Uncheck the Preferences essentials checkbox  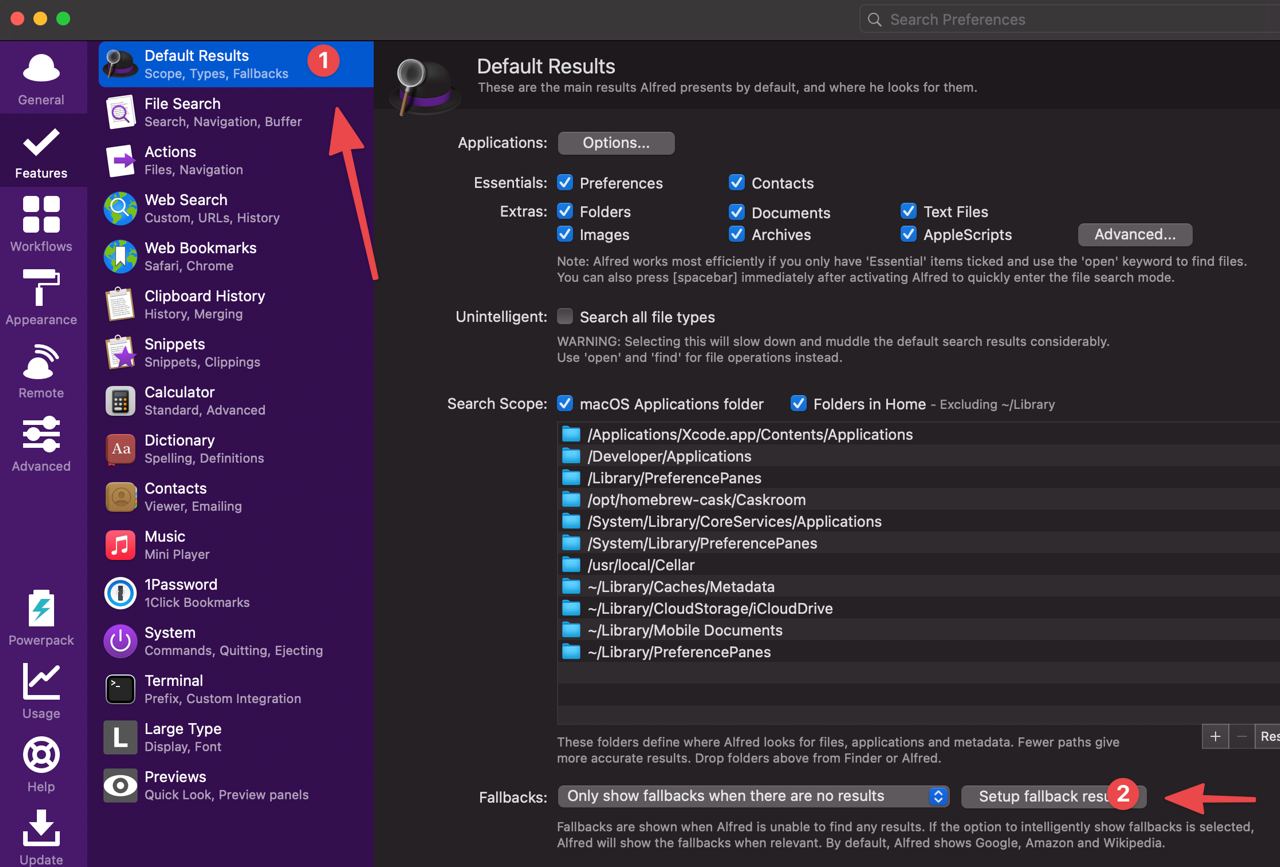565,182
